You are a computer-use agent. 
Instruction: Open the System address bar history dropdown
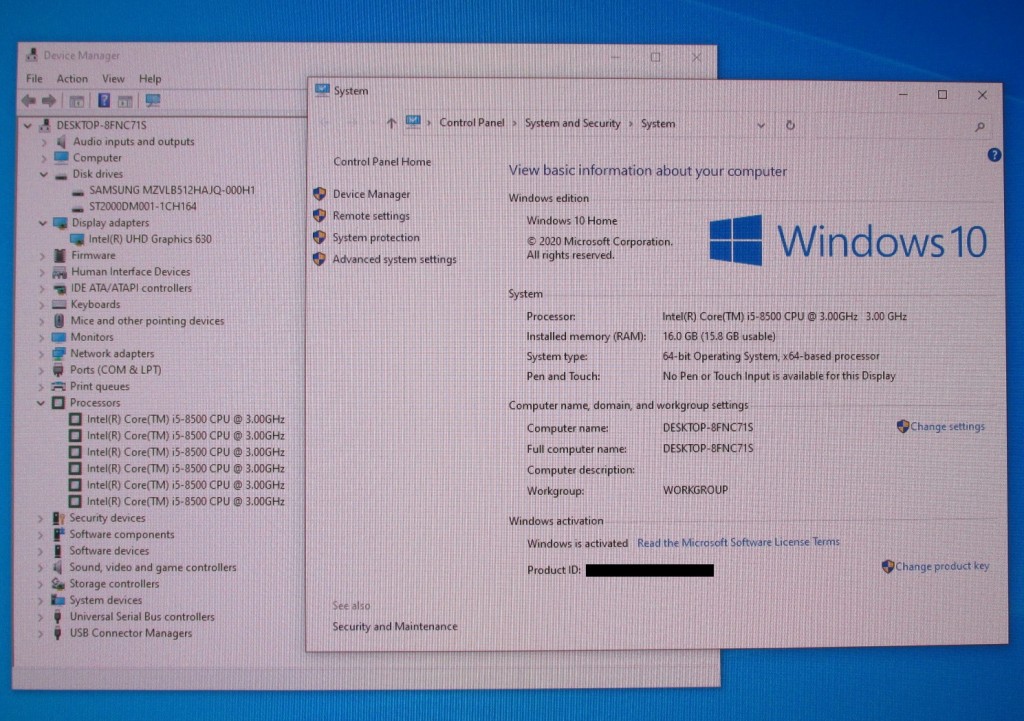tap(761, 125)
